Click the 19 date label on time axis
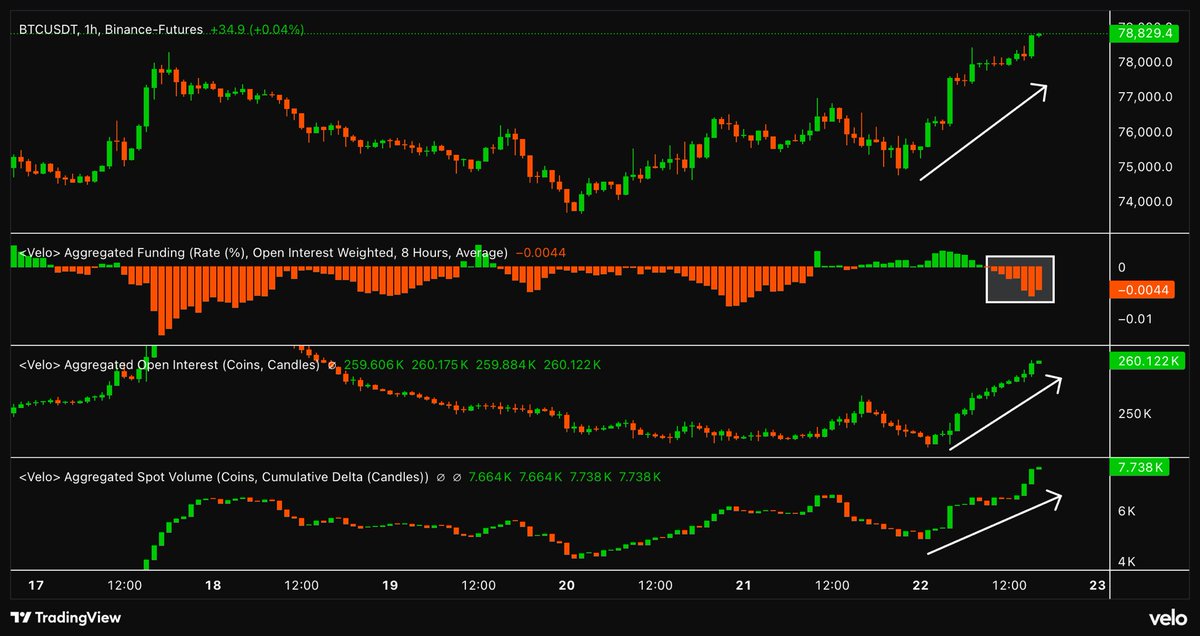Viewport: 1200px width, 636px height. 390,586
